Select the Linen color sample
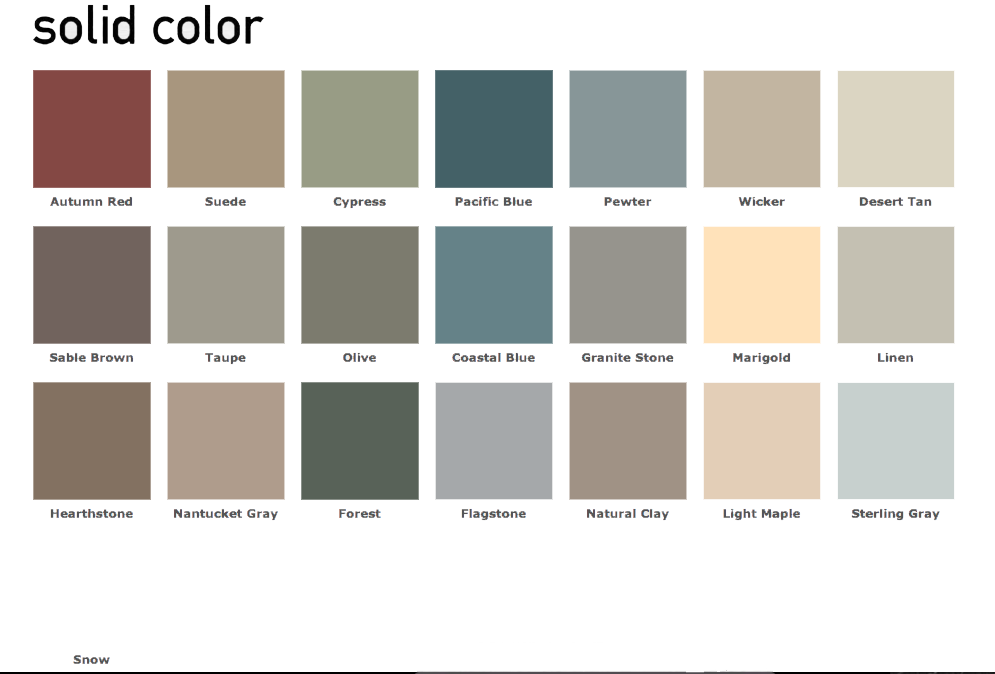Image resolution: width=995 pixels, height=674 pixels. coord(896,284)
